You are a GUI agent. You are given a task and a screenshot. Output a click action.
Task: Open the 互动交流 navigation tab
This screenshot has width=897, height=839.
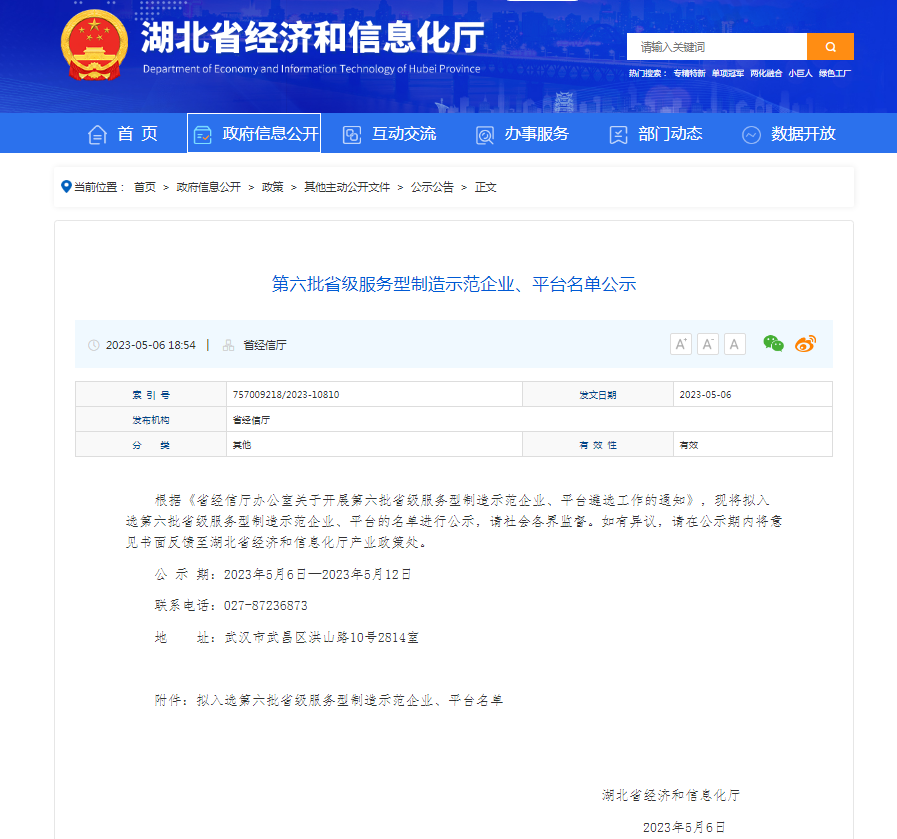click(x=389, y=134)
